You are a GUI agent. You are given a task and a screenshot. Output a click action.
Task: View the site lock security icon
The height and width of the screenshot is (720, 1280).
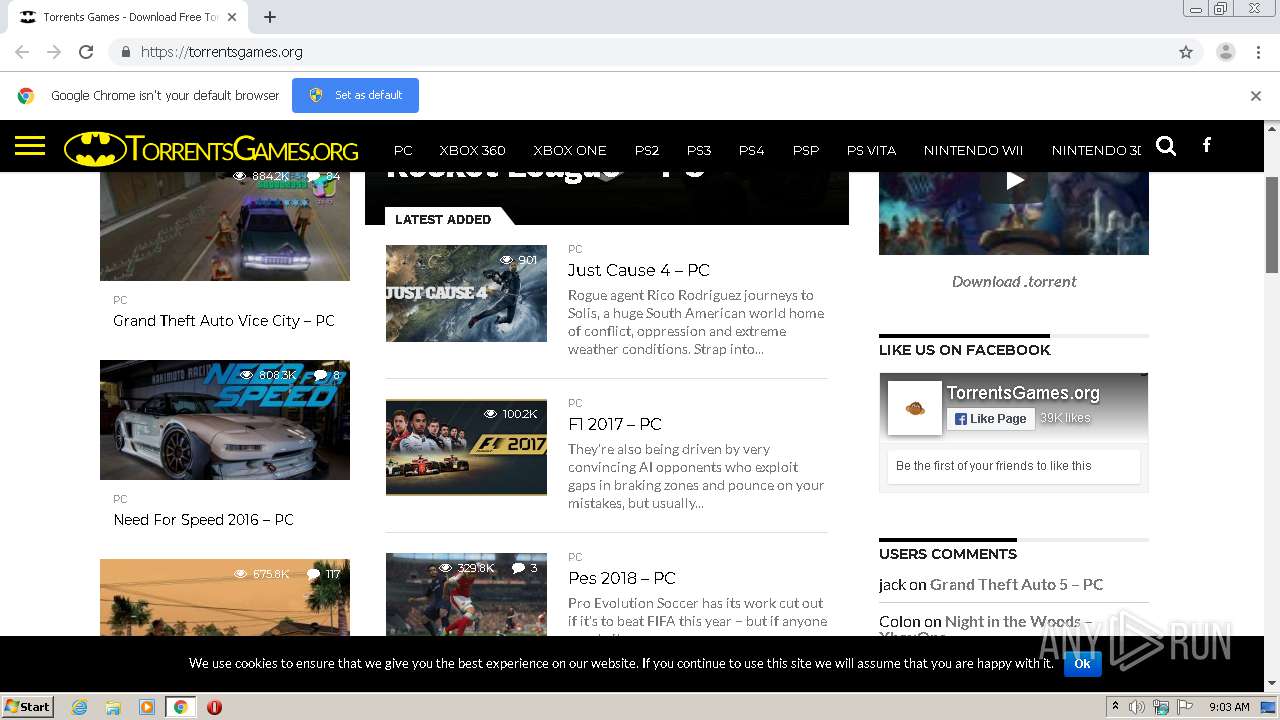125,52
